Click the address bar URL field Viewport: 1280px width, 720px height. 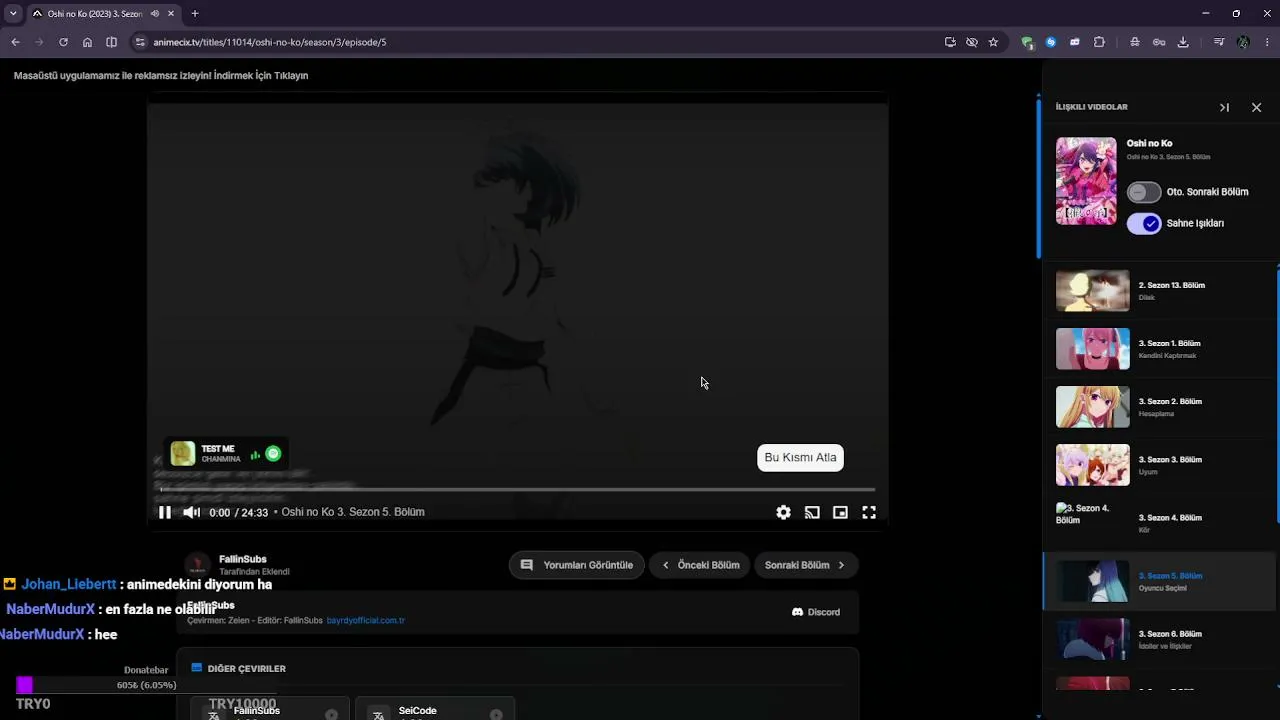tap(540, 42)
